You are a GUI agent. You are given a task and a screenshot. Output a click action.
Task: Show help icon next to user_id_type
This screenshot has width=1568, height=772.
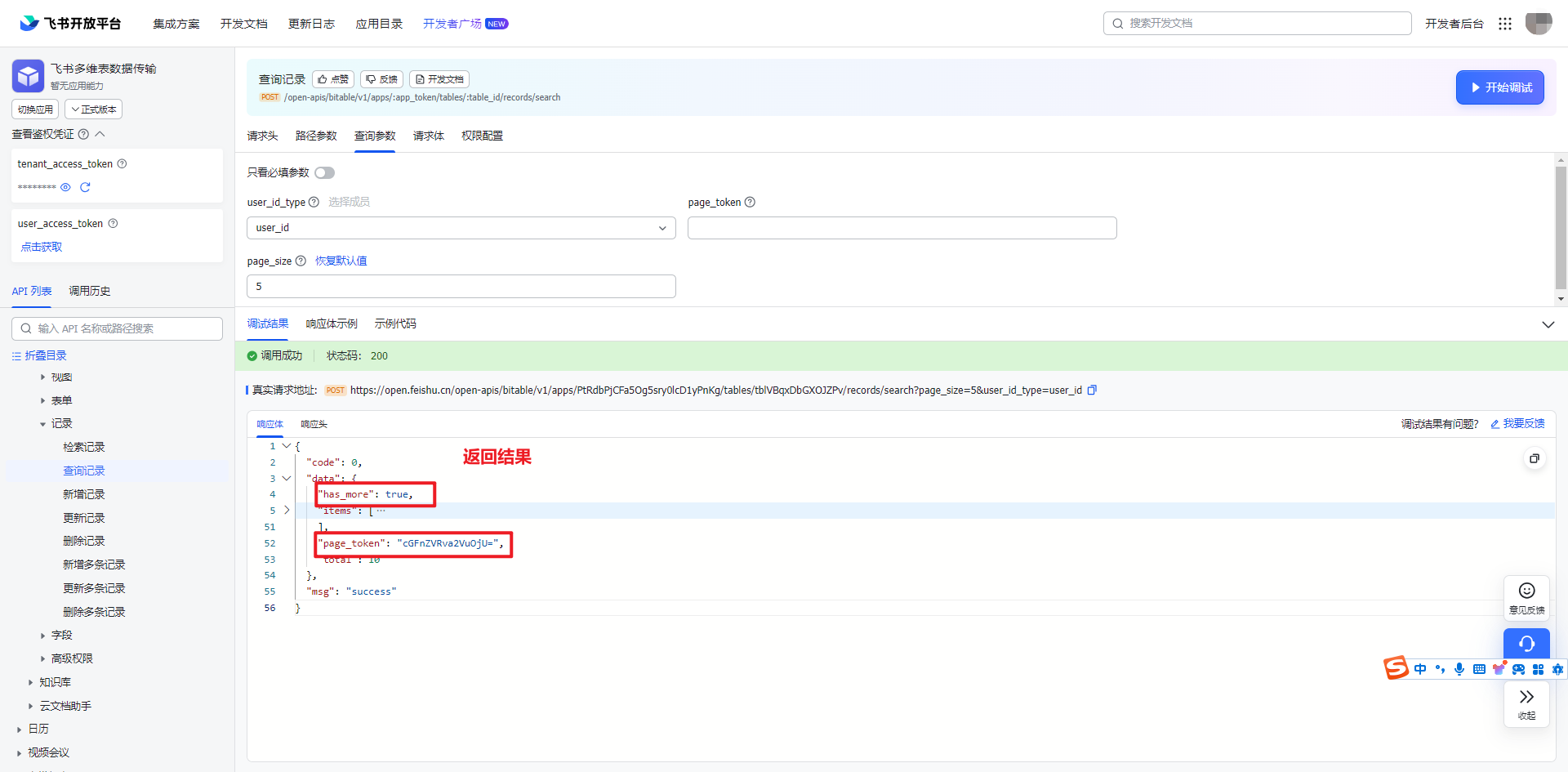point(314,202)
